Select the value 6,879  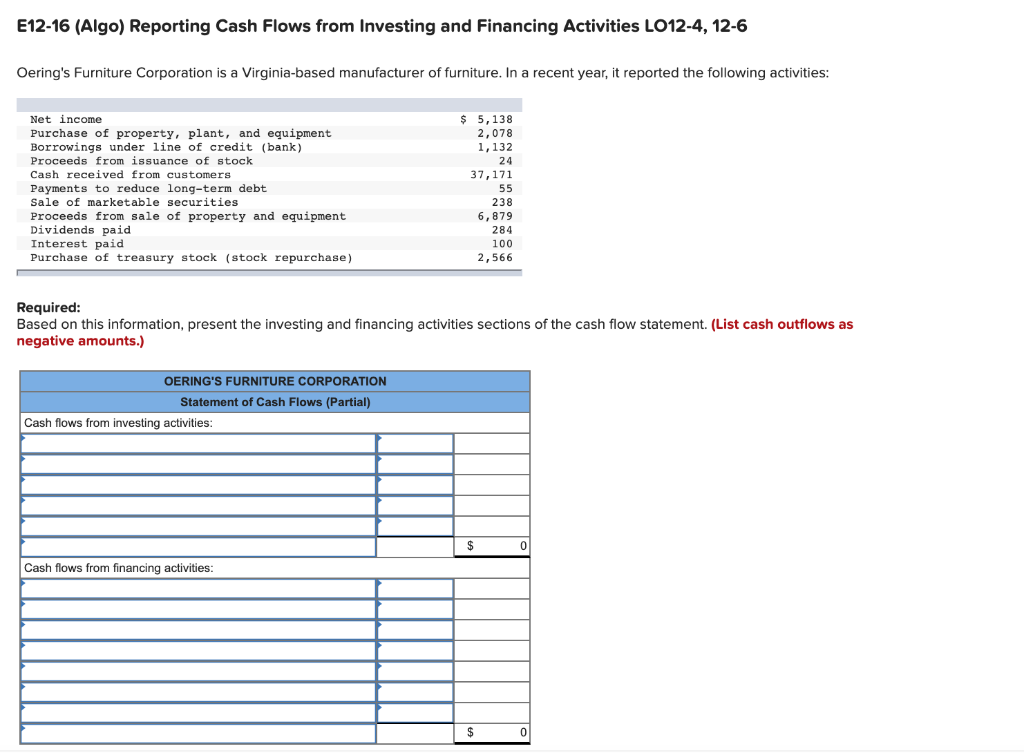[x=495, y=216]
